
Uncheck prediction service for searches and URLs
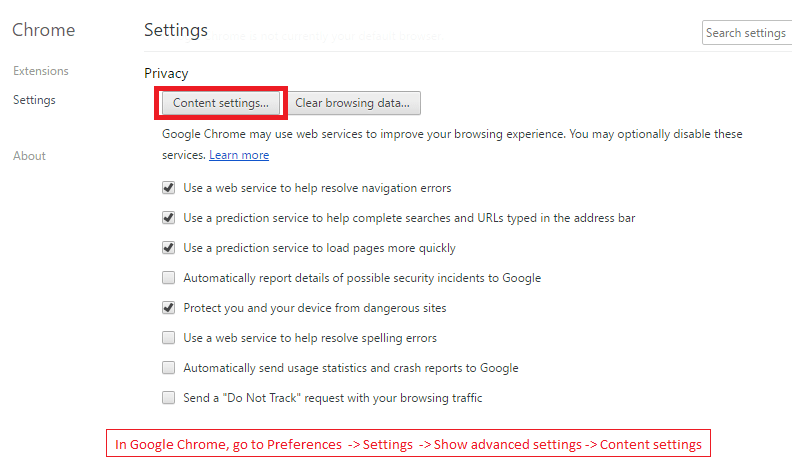tap(169, 218)
